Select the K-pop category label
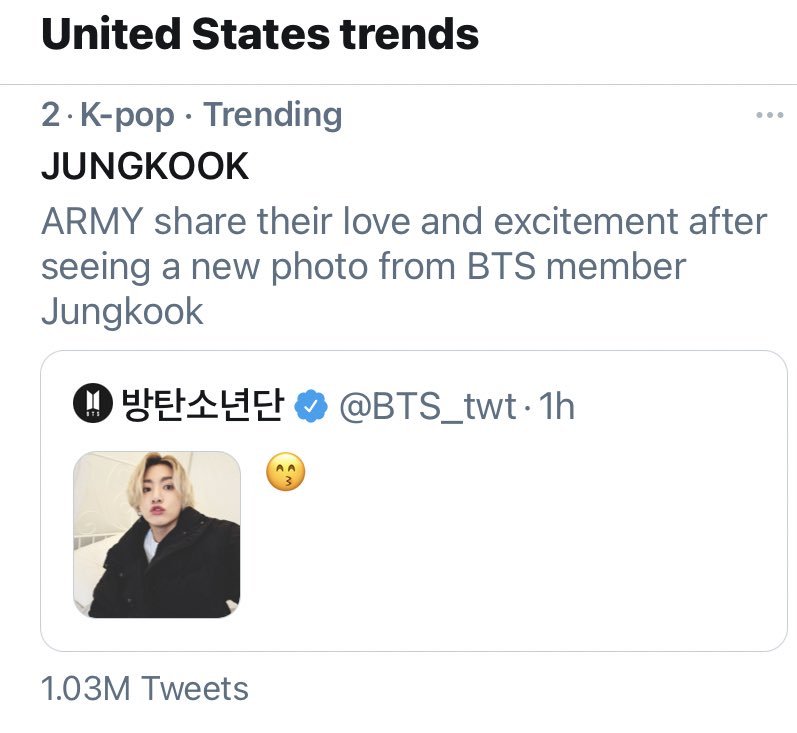Screen dimensions: 797x733 (127, 116)
